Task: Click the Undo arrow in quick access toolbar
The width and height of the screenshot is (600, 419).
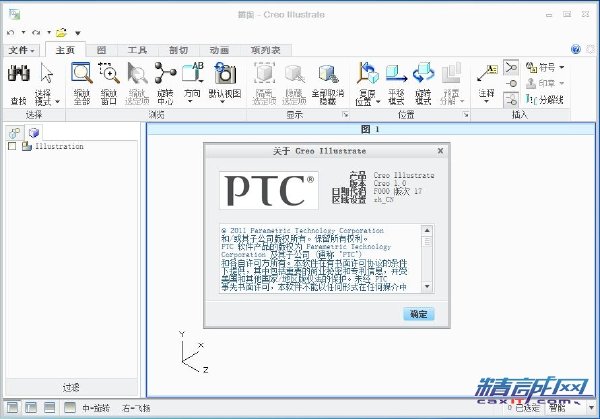Action: point(11,33)
